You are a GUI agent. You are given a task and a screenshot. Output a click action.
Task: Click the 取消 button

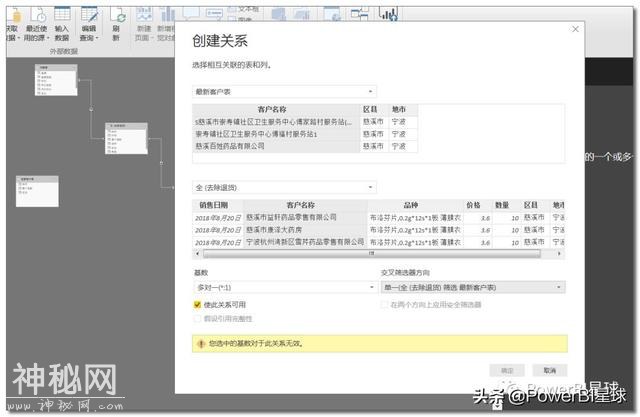pyautogui.click(x=549, y=370)
